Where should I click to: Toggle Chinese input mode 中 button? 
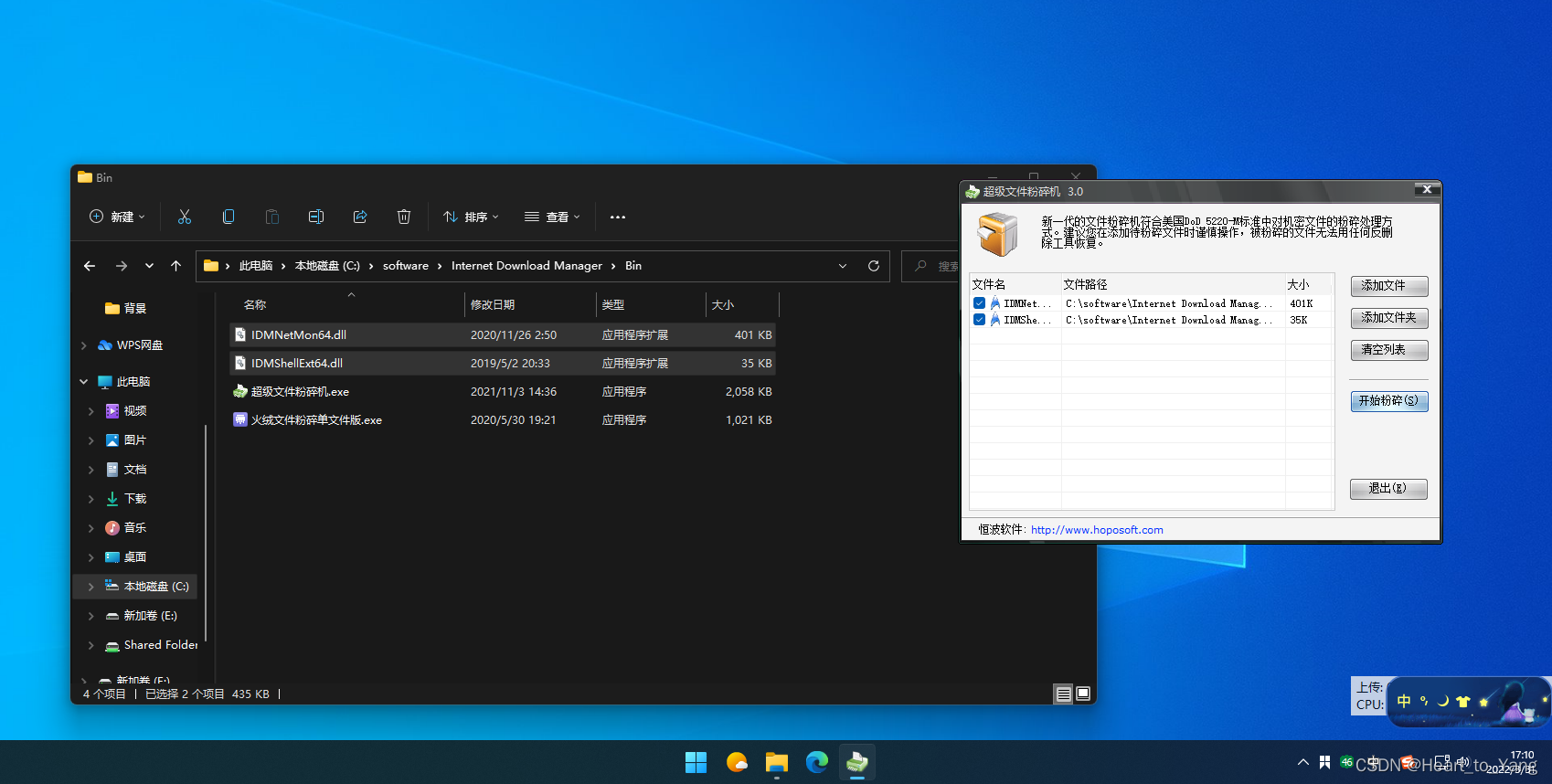1404,702
